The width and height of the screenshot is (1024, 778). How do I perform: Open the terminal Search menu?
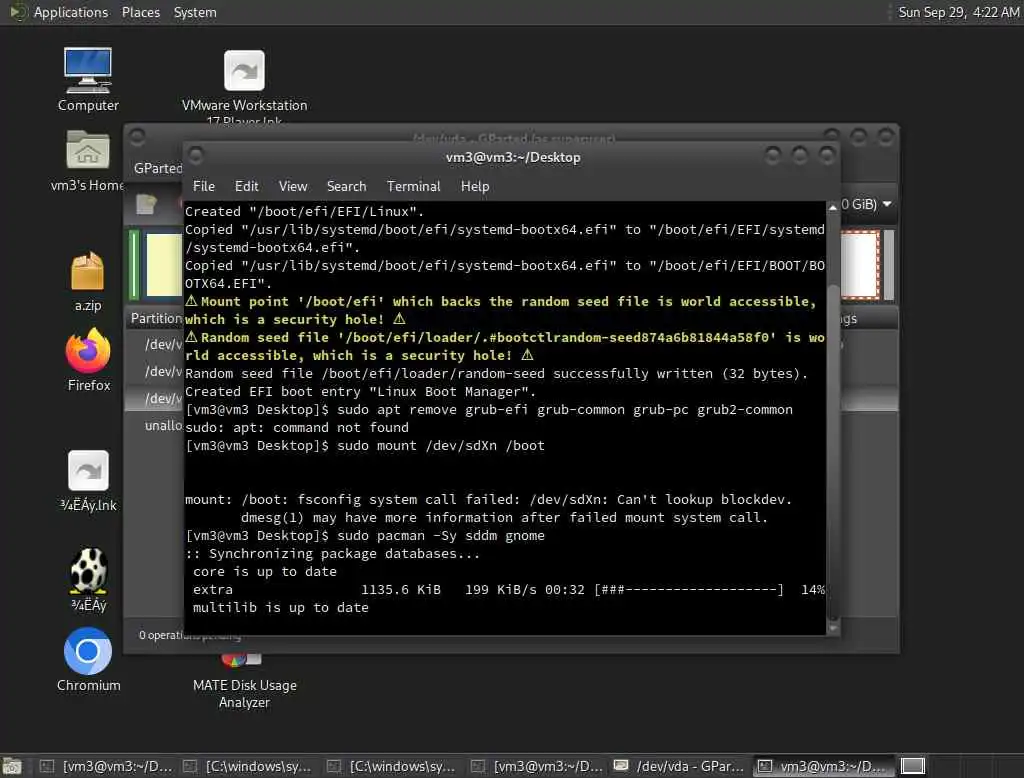346,186
